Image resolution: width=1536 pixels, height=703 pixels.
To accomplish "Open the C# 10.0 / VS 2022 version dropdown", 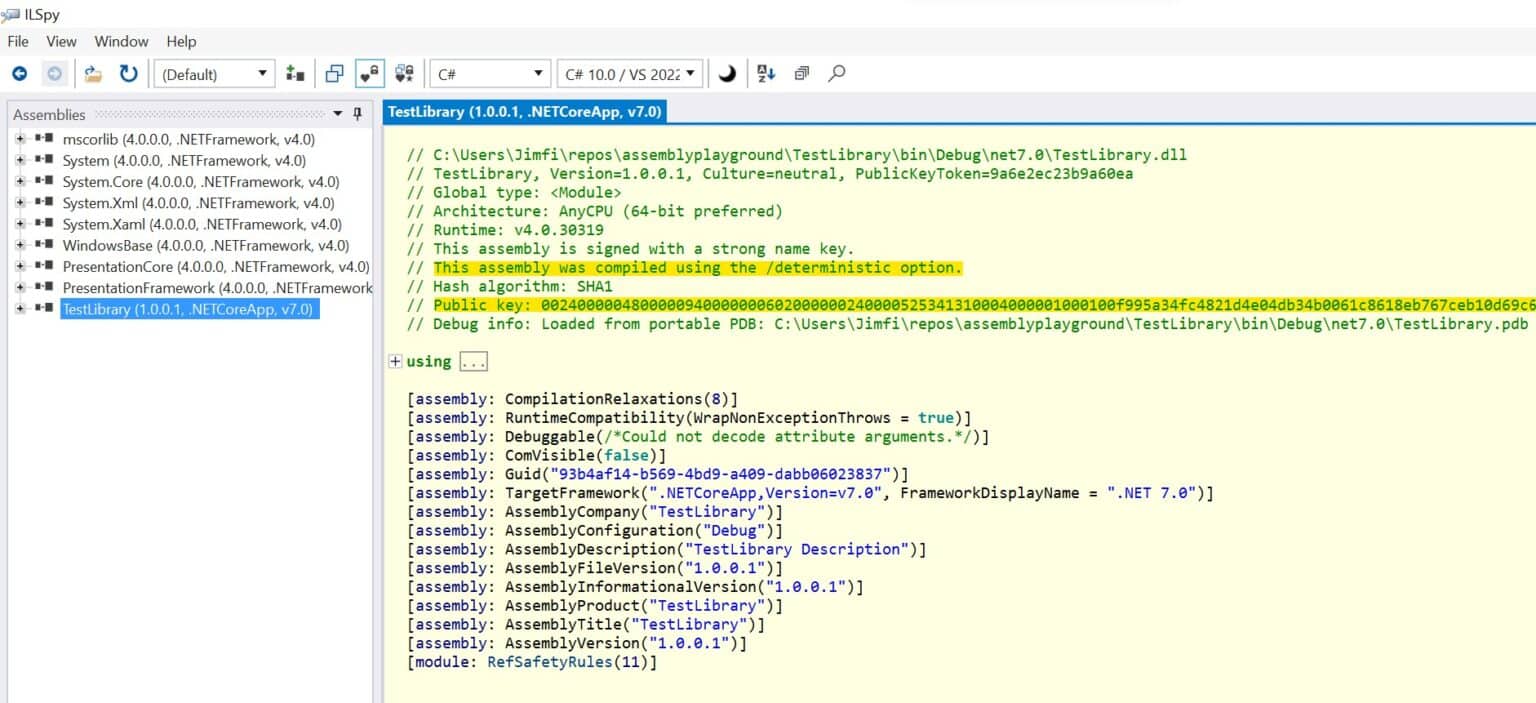I will tap(629, 74).
